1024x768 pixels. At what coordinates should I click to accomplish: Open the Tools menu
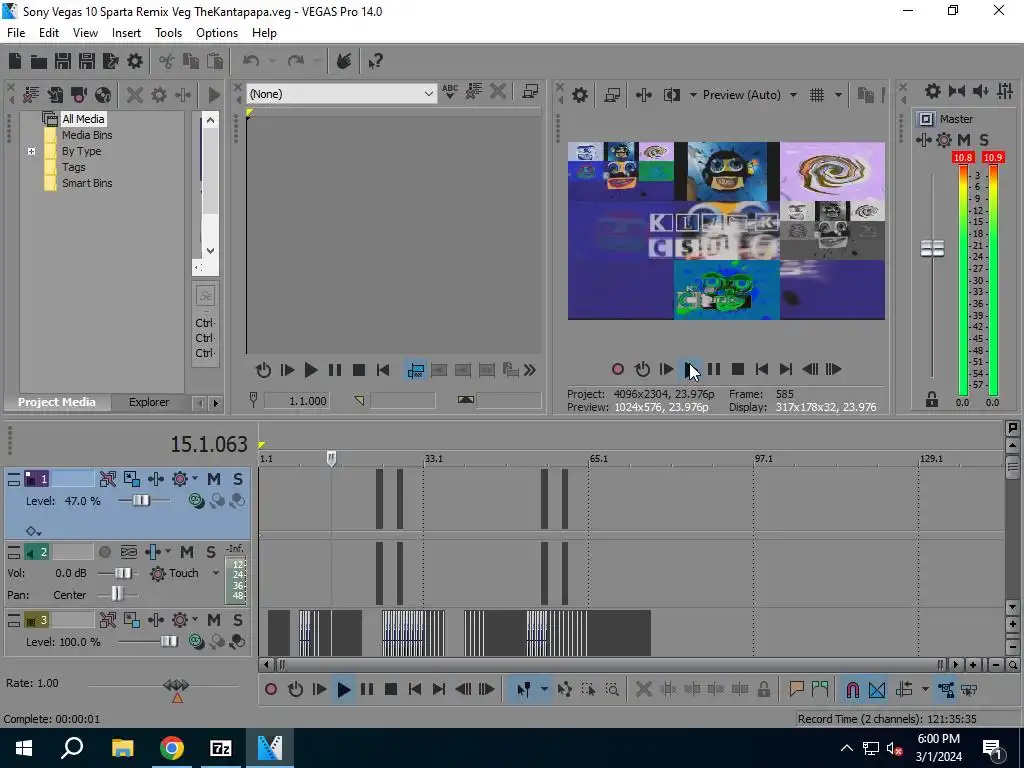pos(168,33)
